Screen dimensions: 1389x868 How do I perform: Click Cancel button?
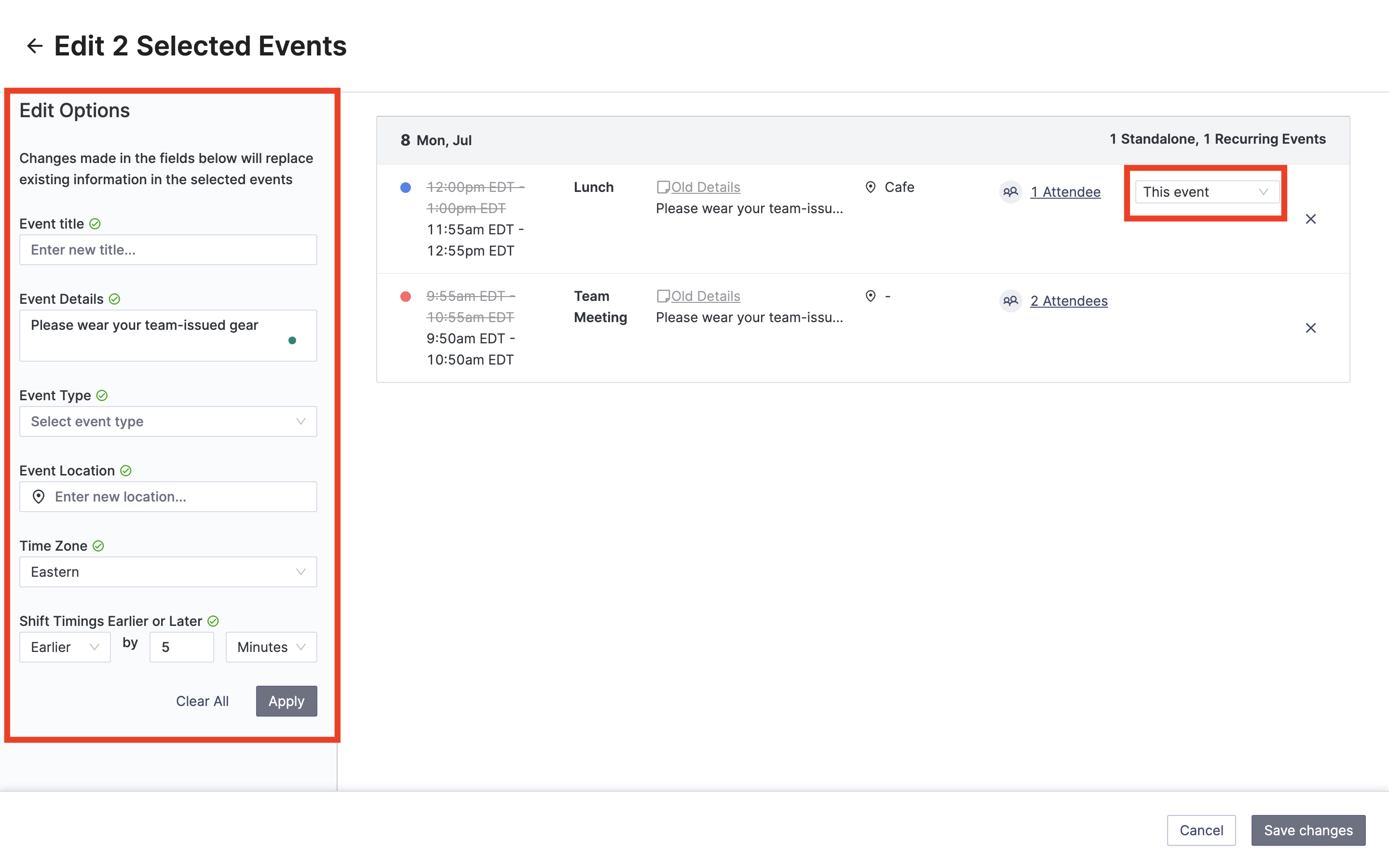click(1201, 830)
